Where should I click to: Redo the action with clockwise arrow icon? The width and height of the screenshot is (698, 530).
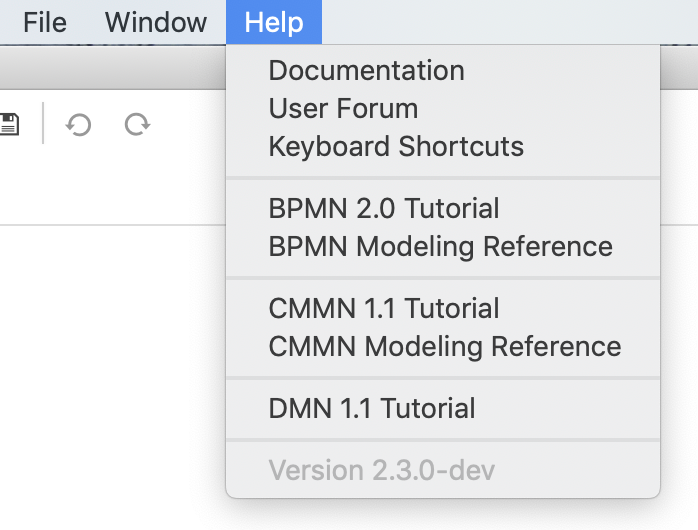click(x=138, y=125)
